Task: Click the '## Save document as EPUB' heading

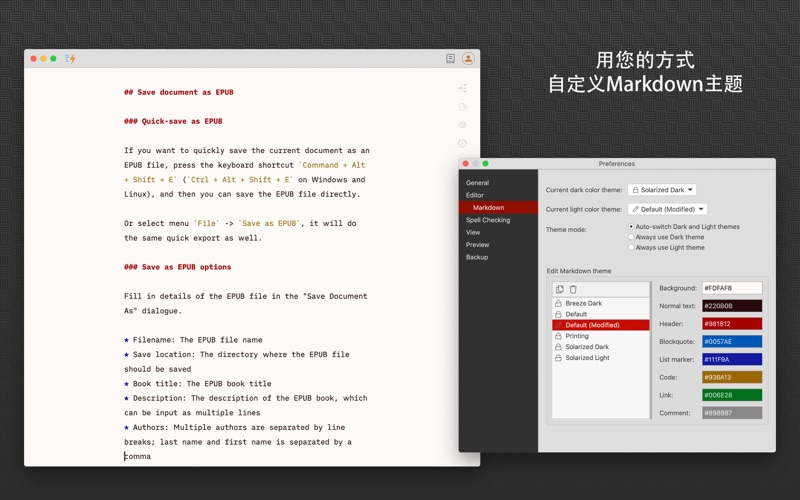Action: pyautogui.click(x=179, y=92)
